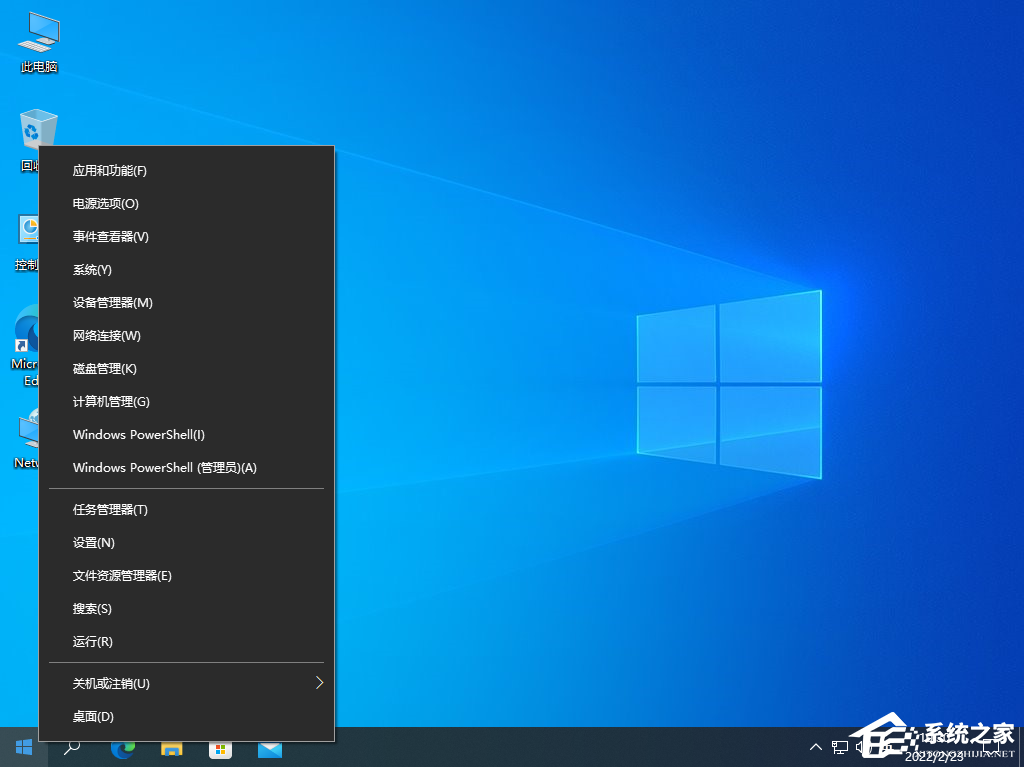
Task: Open 此电脑 (This PC) desktop icon
Action: tap(37, 40)
